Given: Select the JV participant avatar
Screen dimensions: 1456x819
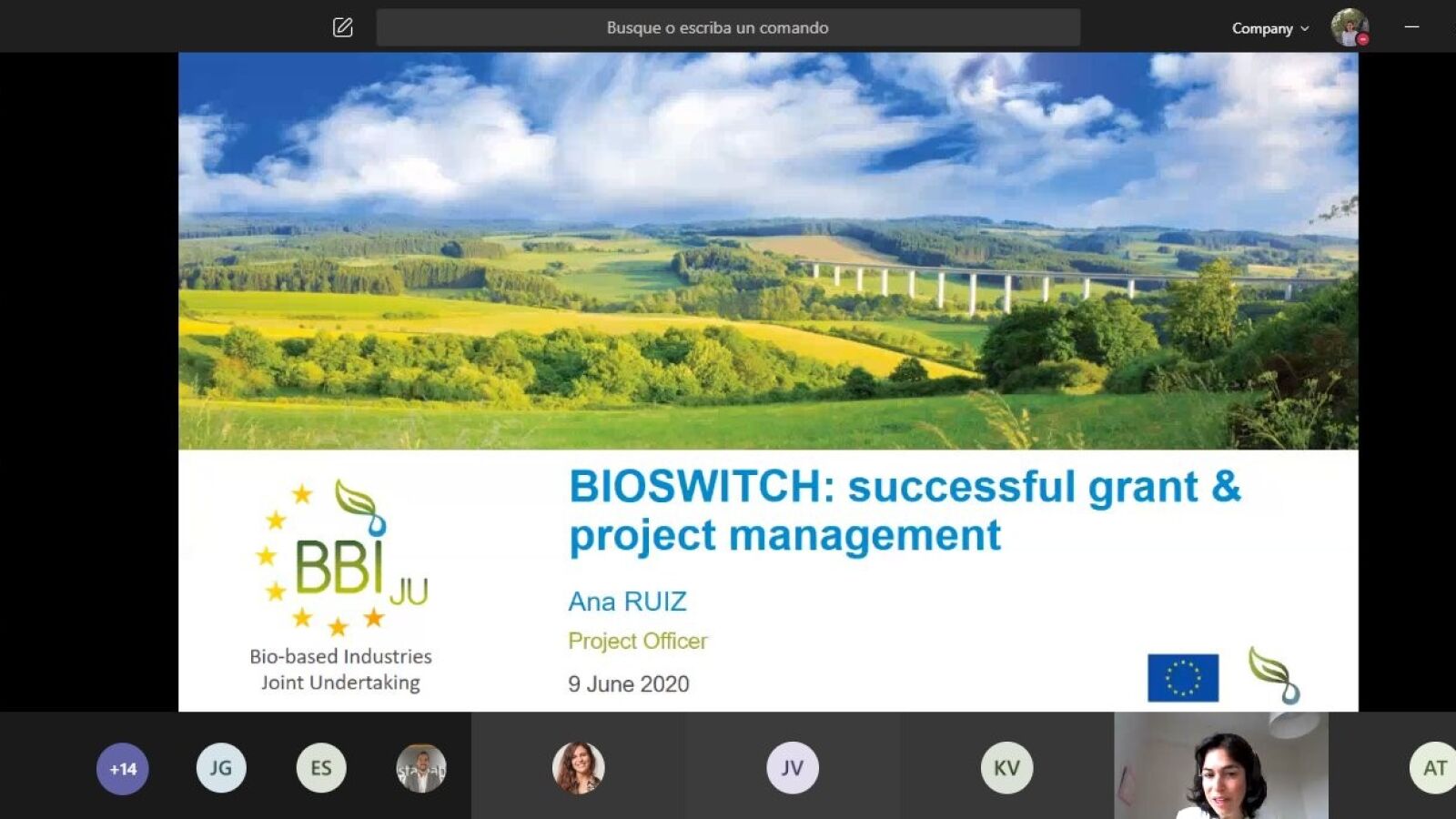Looking at the screenshot, I should (793, 768).
